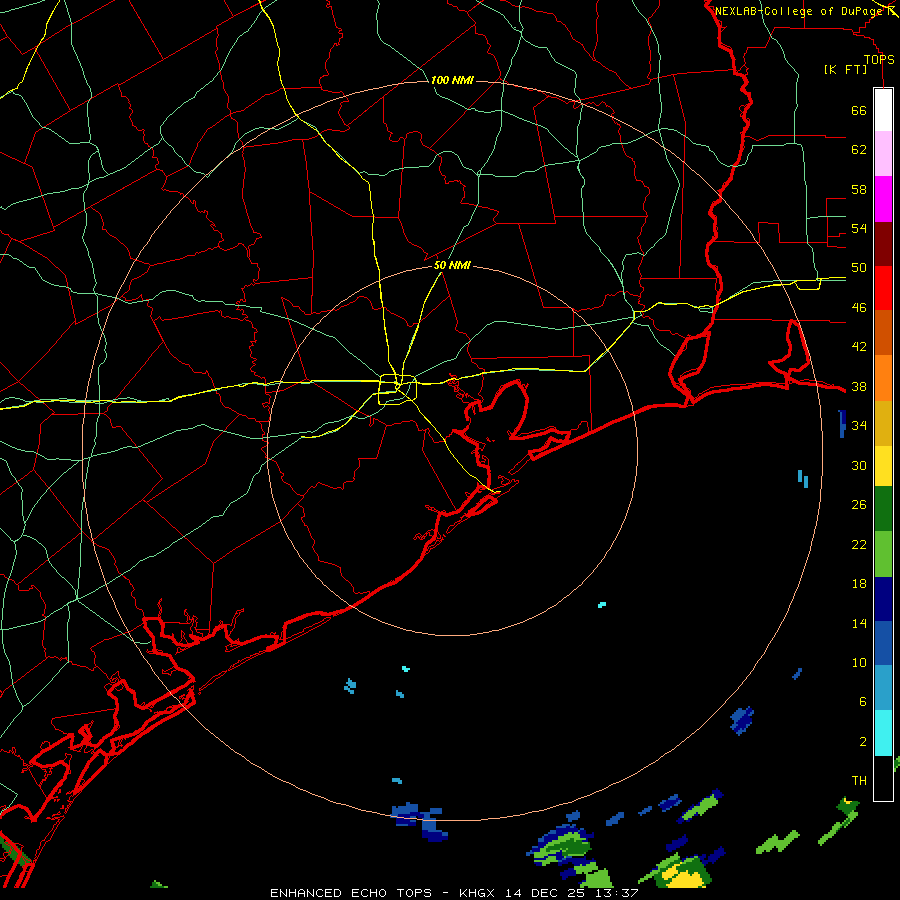Click the navy blue legend swatch
The height and width of the screenshot is (900, 900).
883,599
